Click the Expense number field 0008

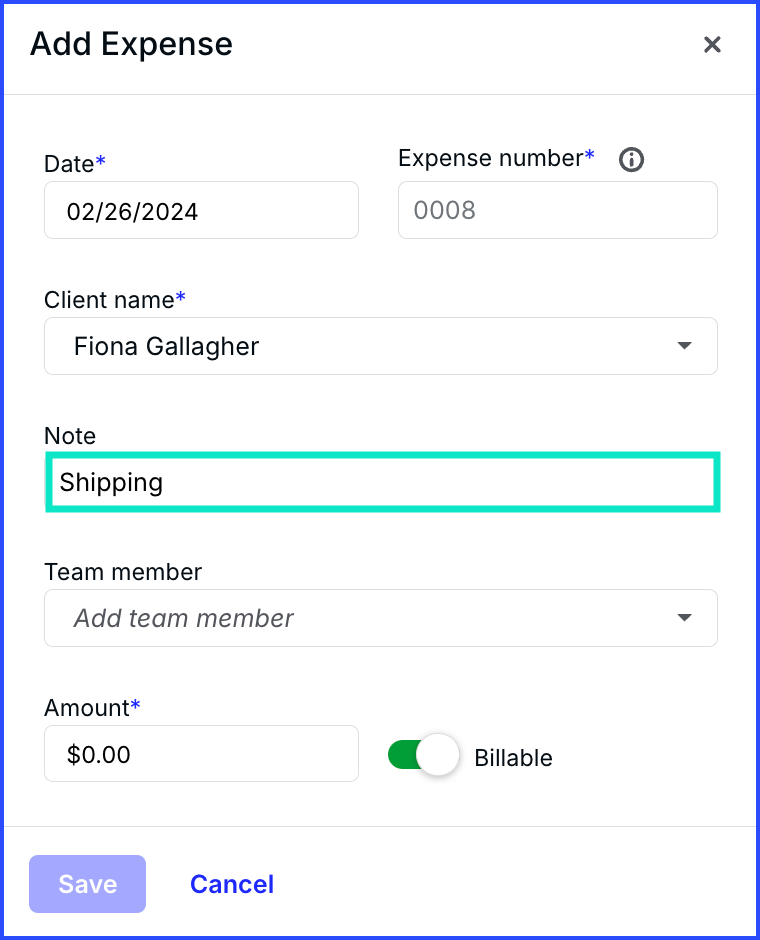[x=557, y=210]
